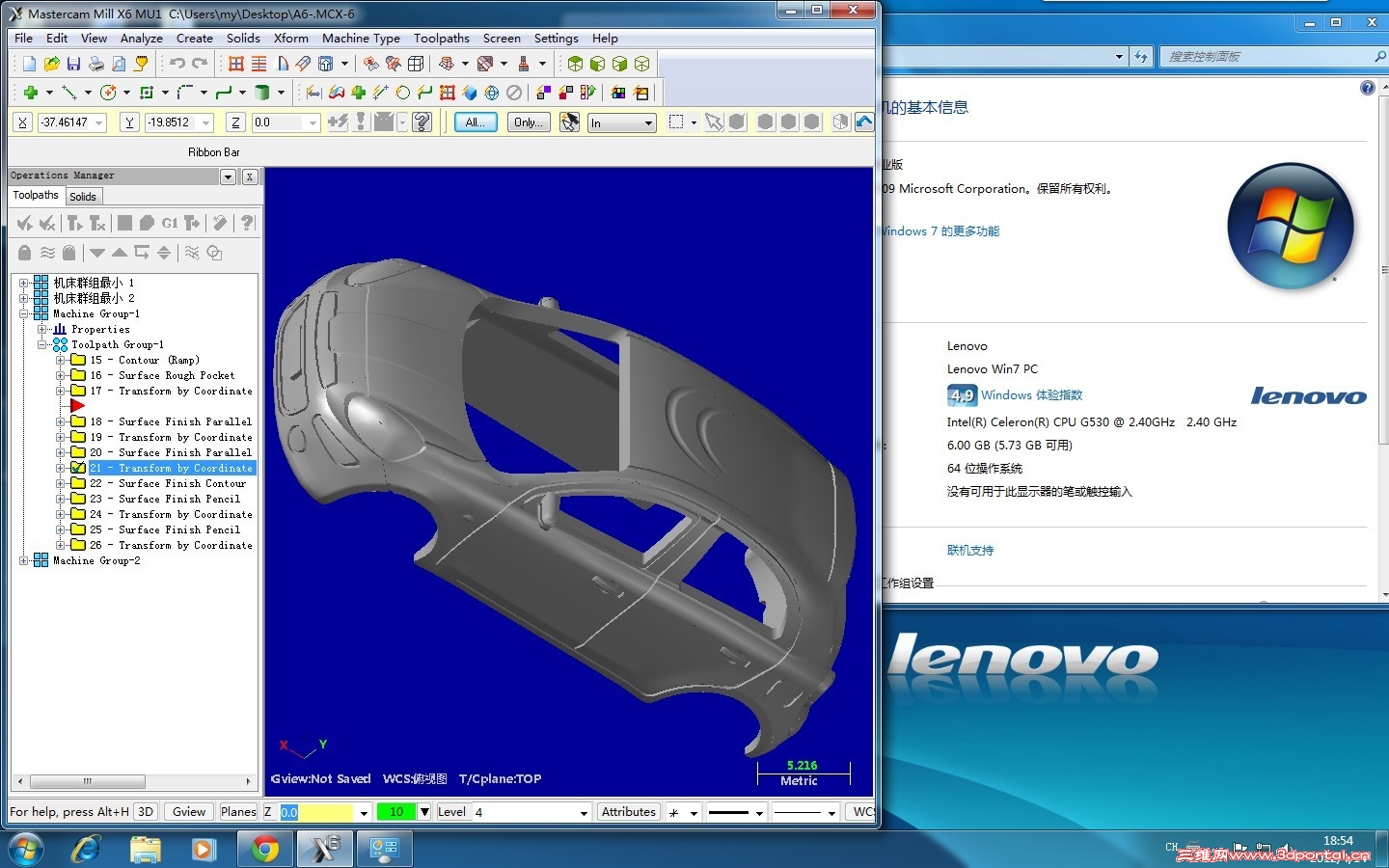The height and width of the screenshot is (868, 1389).
Task: Expand the Machine Group-2 tree node
Action: (24, 560)
